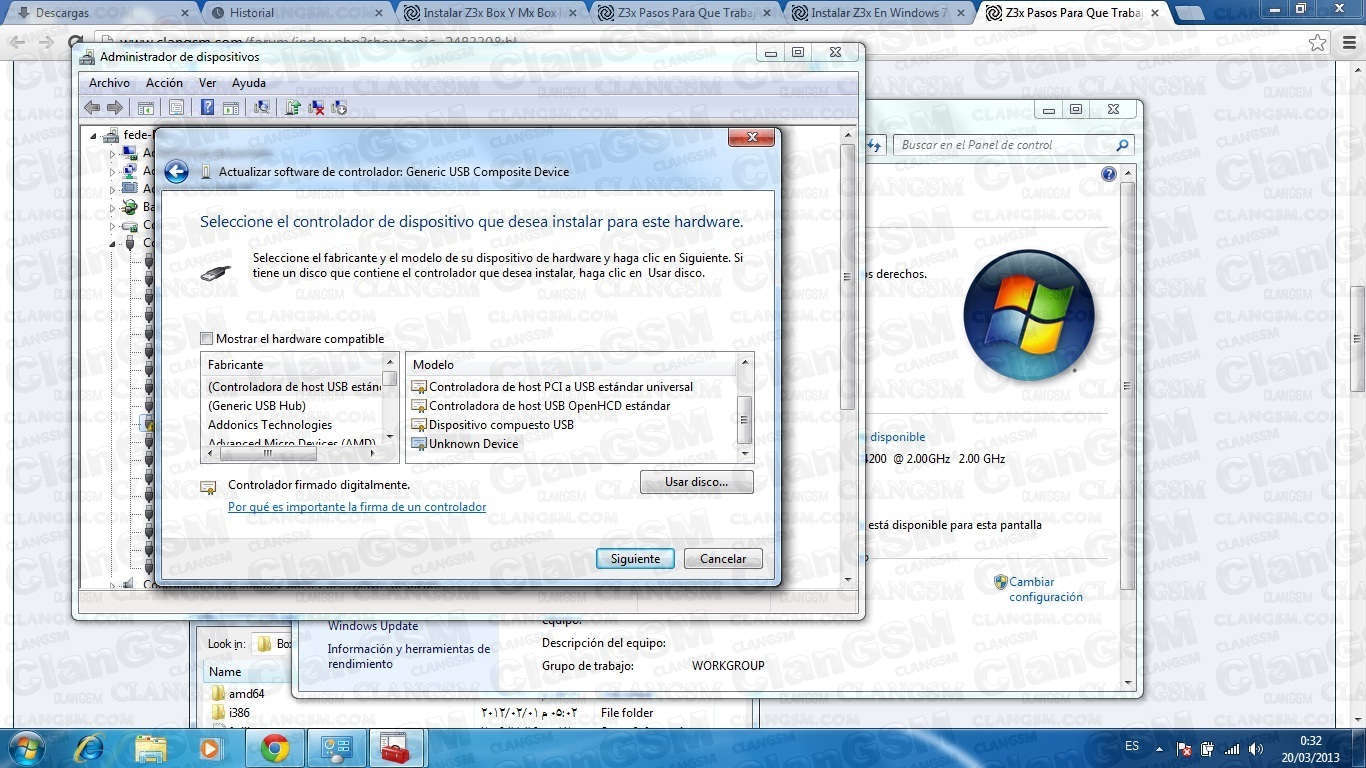Switch to Instalar Z3x Box Y Mx Box tab

(489, 13)
